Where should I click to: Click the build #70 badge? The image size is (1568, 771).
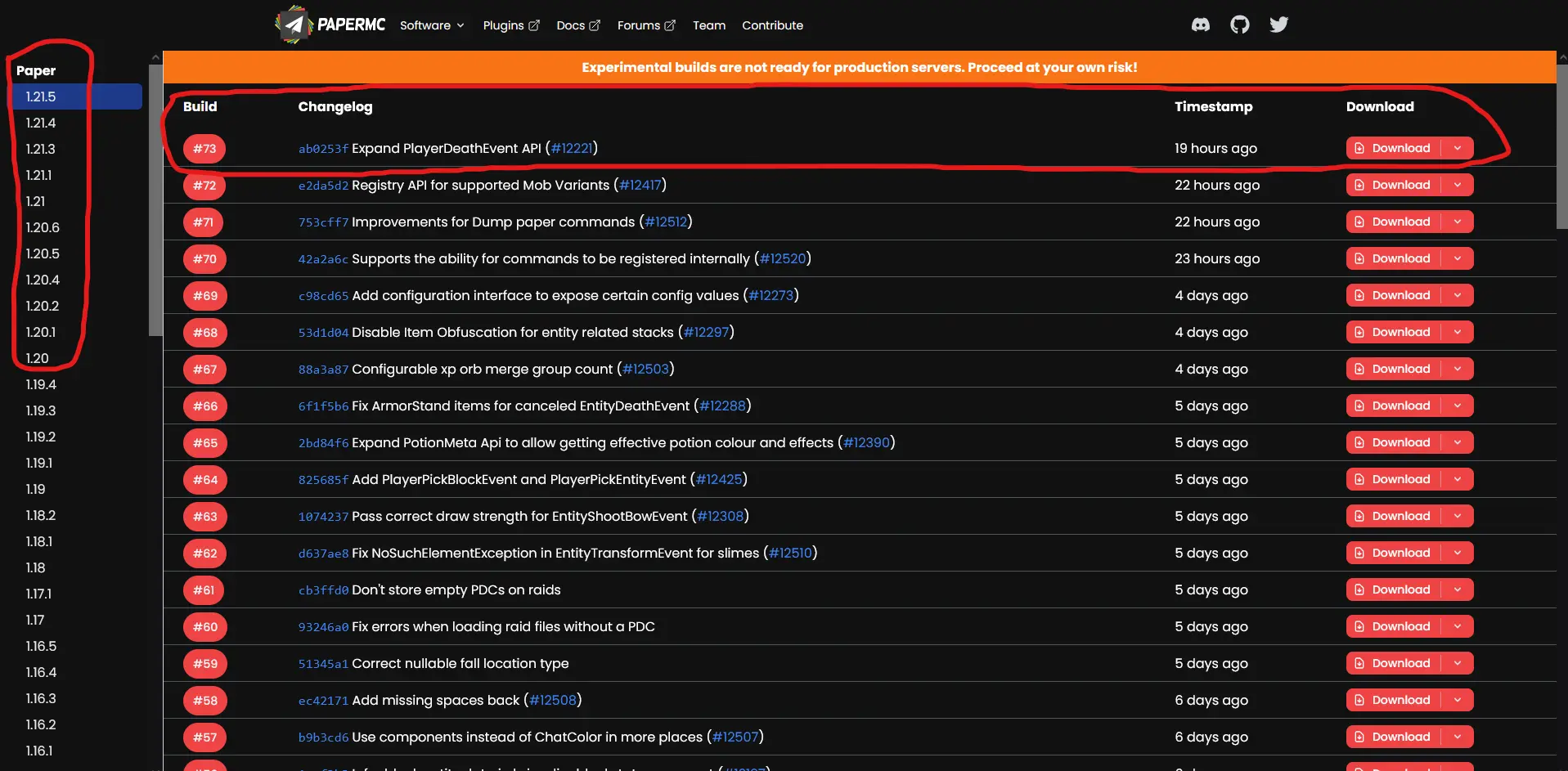coord(204,259)
